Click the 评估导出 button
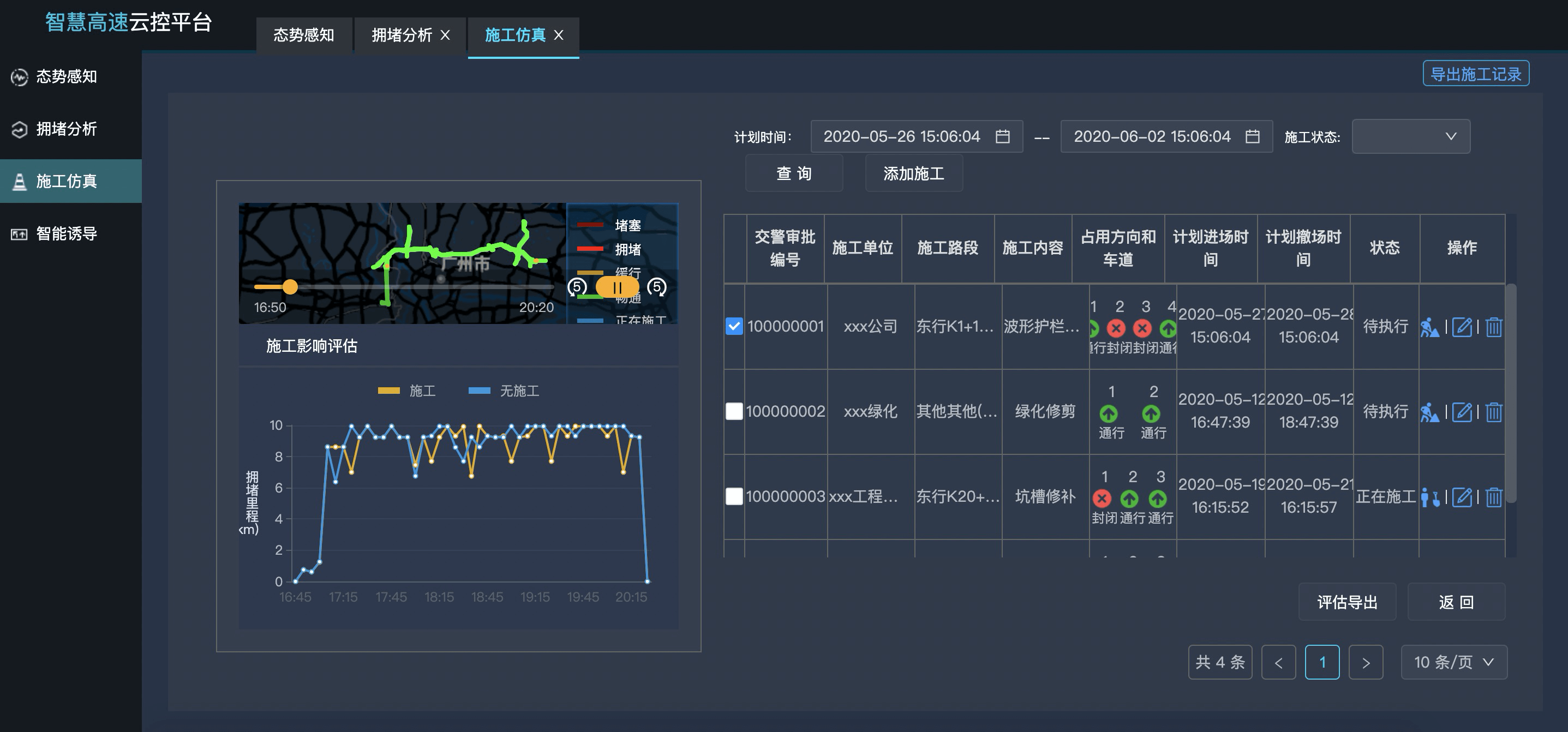This screenshot has width=1568, height=732. (1347, 602)
